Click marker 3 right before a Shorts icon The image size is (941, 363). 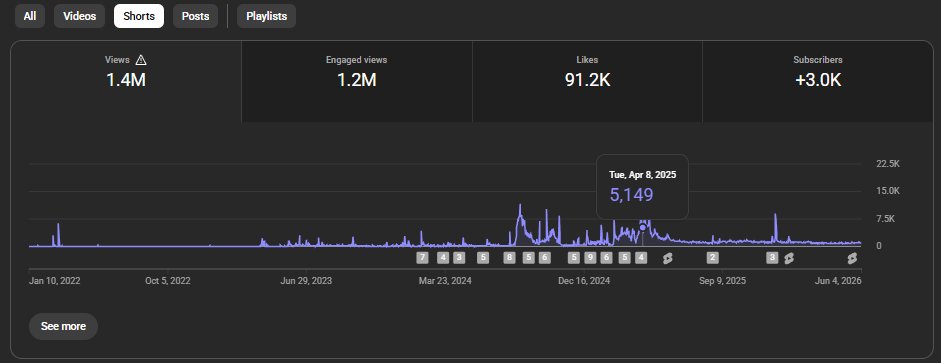[772, 258]
